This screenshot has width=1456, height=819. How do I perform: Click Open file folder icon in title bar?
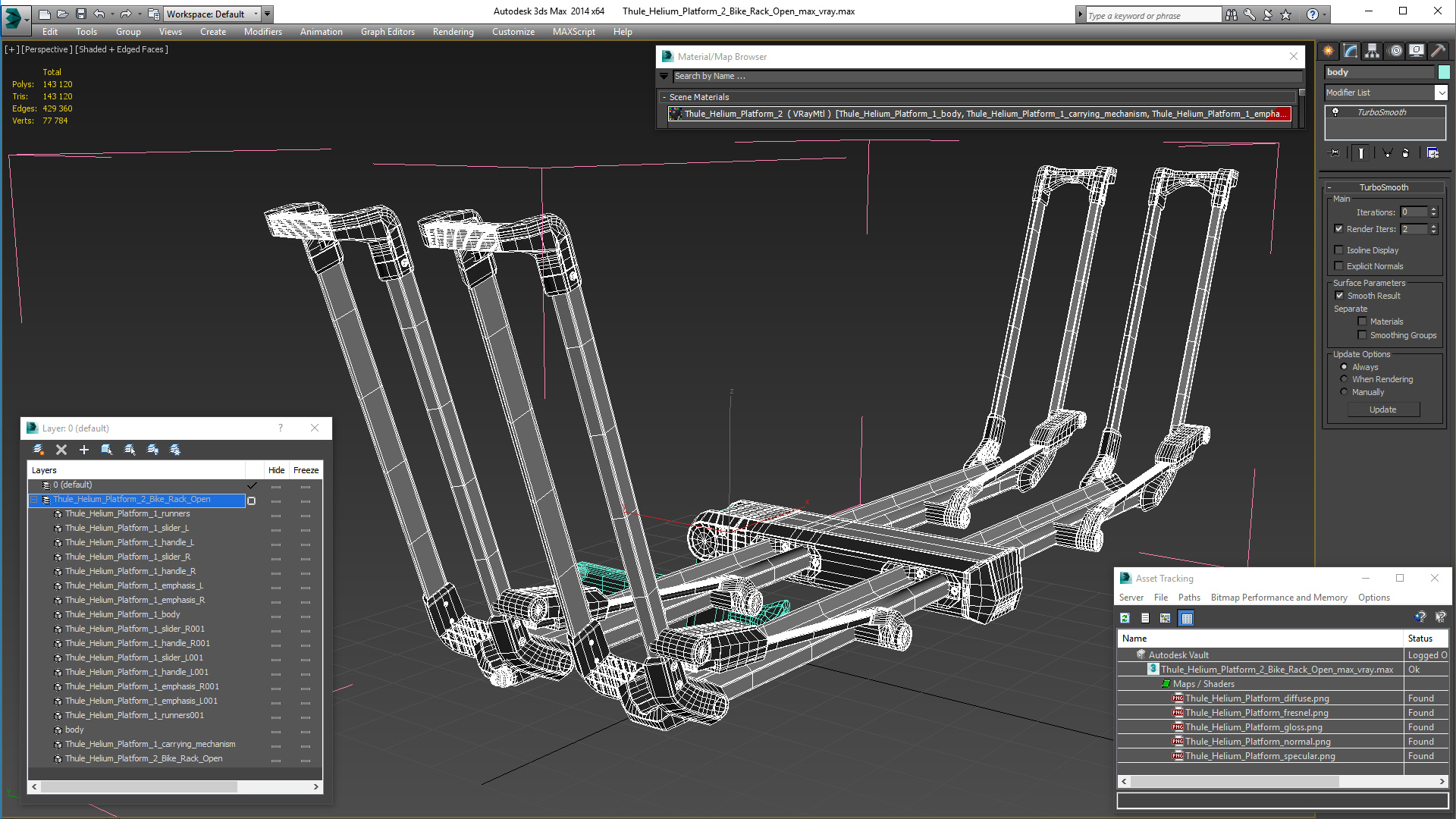(62, 14)
